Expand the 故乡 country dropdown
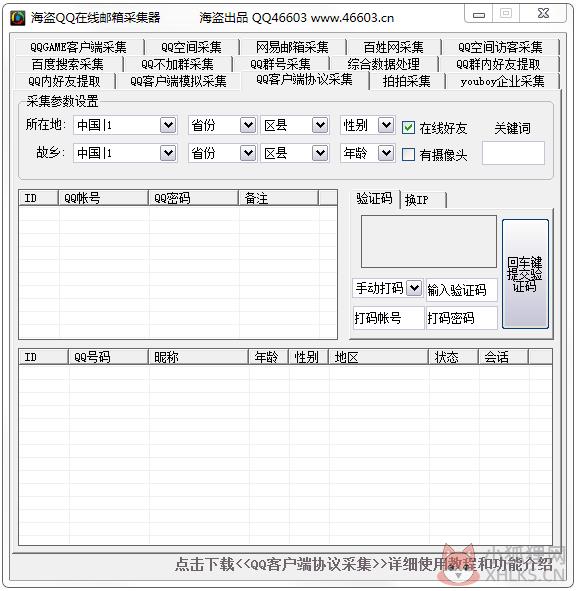 (x=168, y=153)
